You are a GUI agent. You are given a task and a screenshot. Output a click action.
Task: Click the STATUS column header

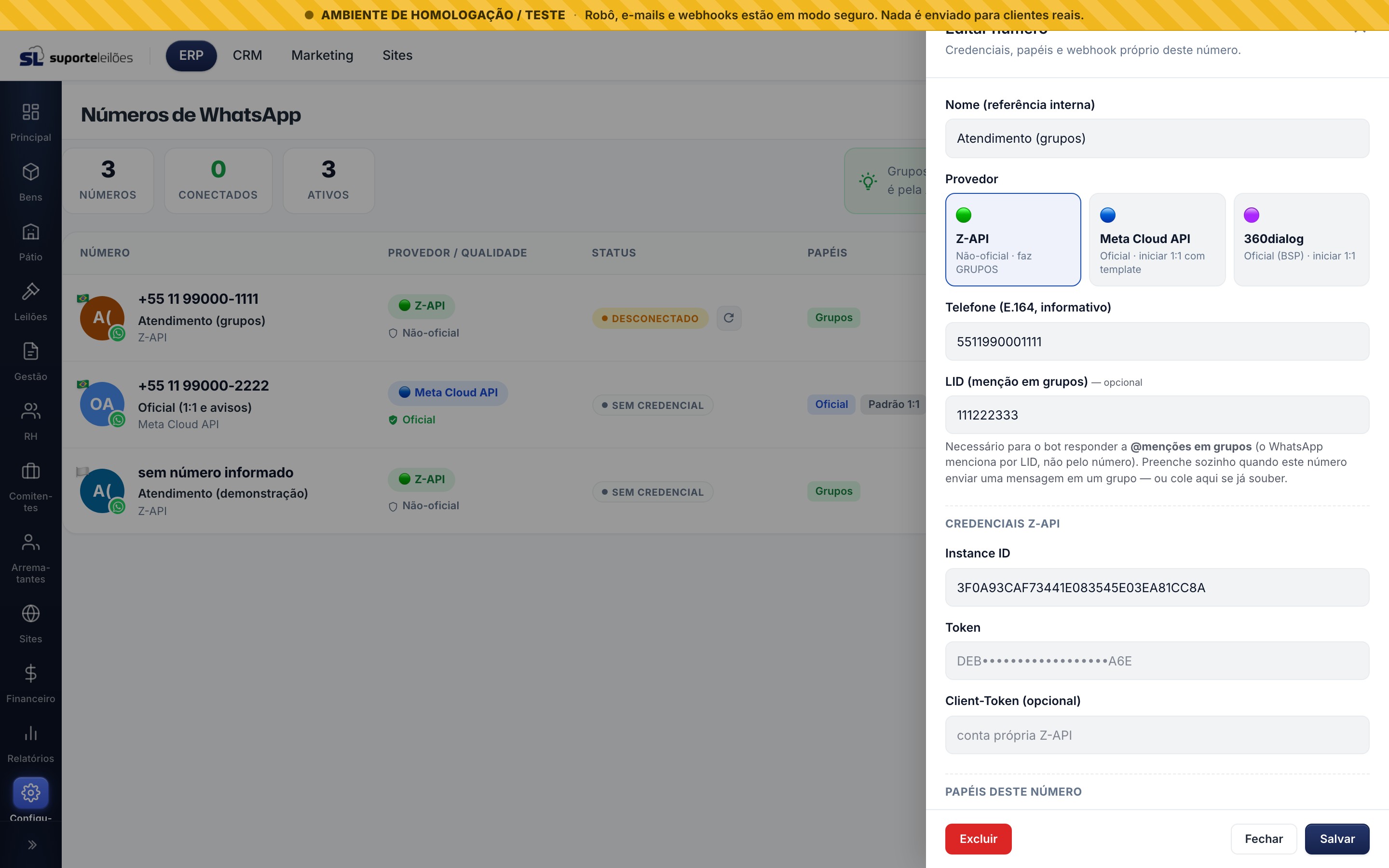(613, 253)
